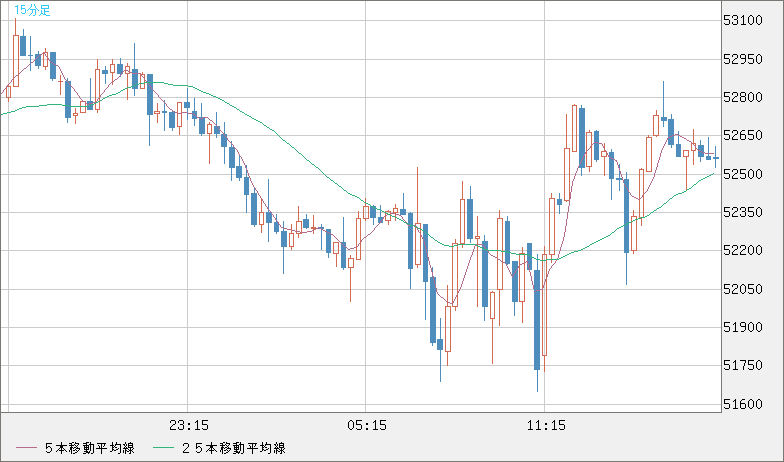Click the 51900 price axis label
The image size is (784, 462).
point(743,327)
